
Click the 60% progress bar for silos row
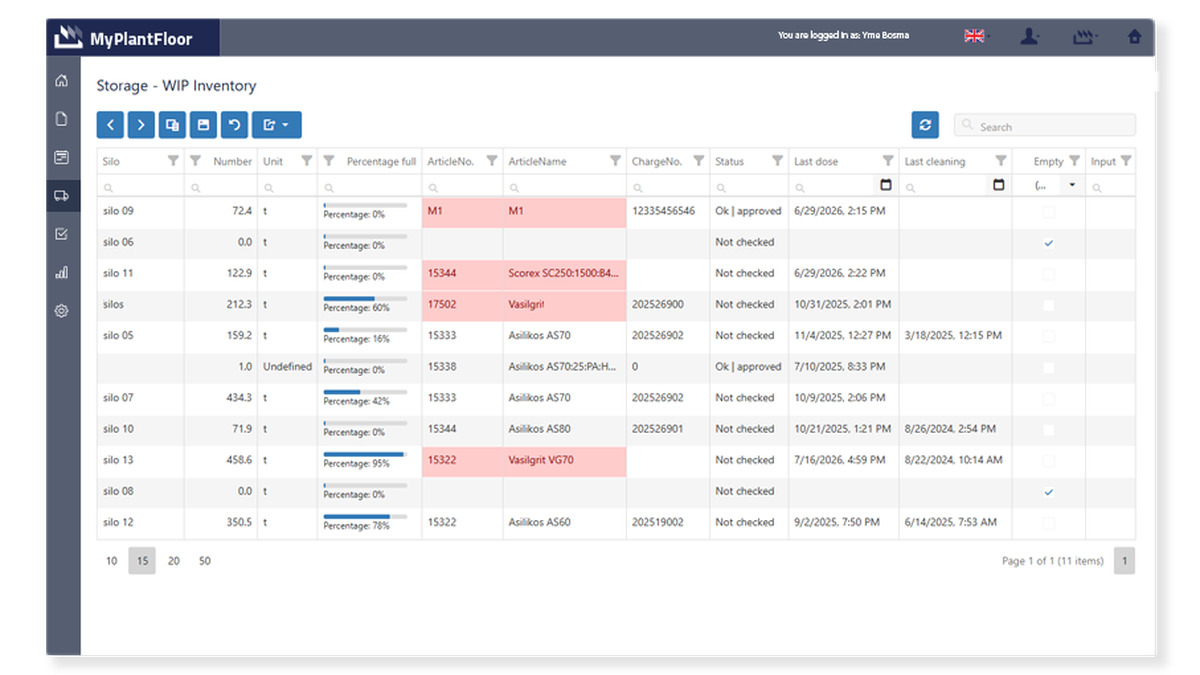[365, 298]
